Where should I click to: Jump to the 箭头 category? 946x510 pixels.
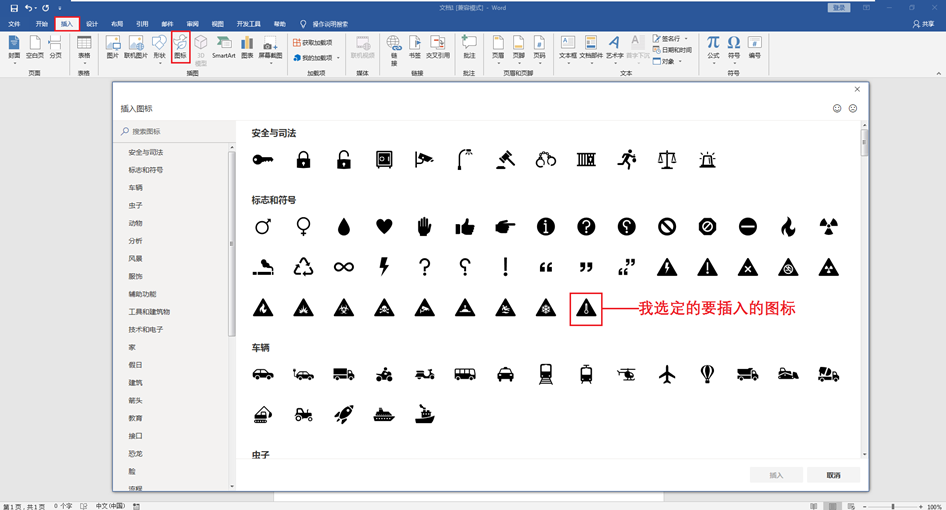pyautogui.click(x=135, y=400)
